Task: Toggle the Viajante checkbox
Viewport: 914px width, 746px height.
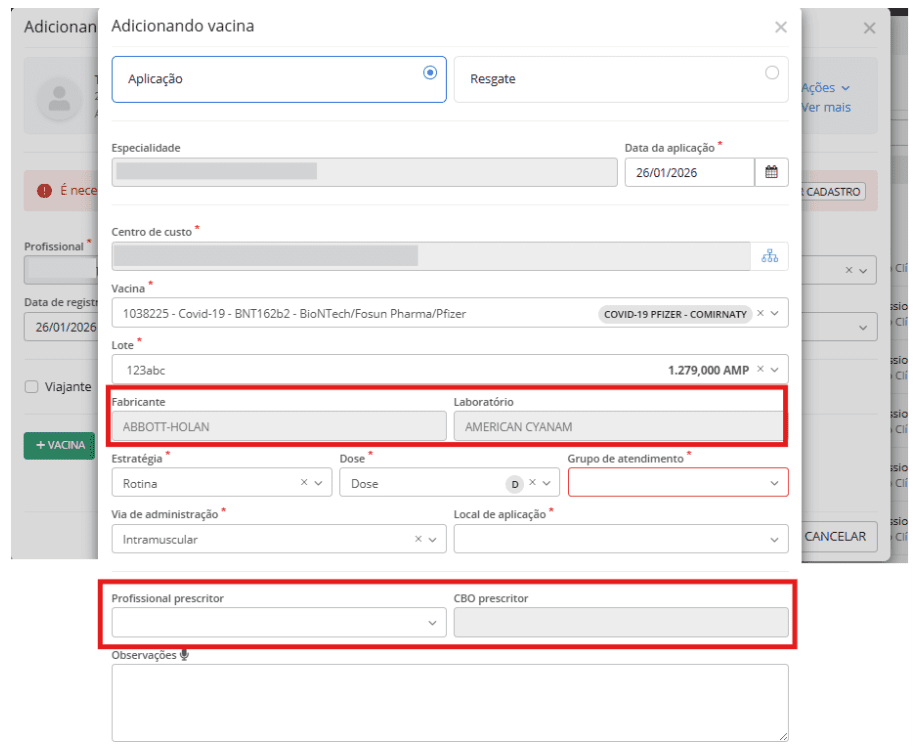Action: pyautogui.click(x=31, y=387)
